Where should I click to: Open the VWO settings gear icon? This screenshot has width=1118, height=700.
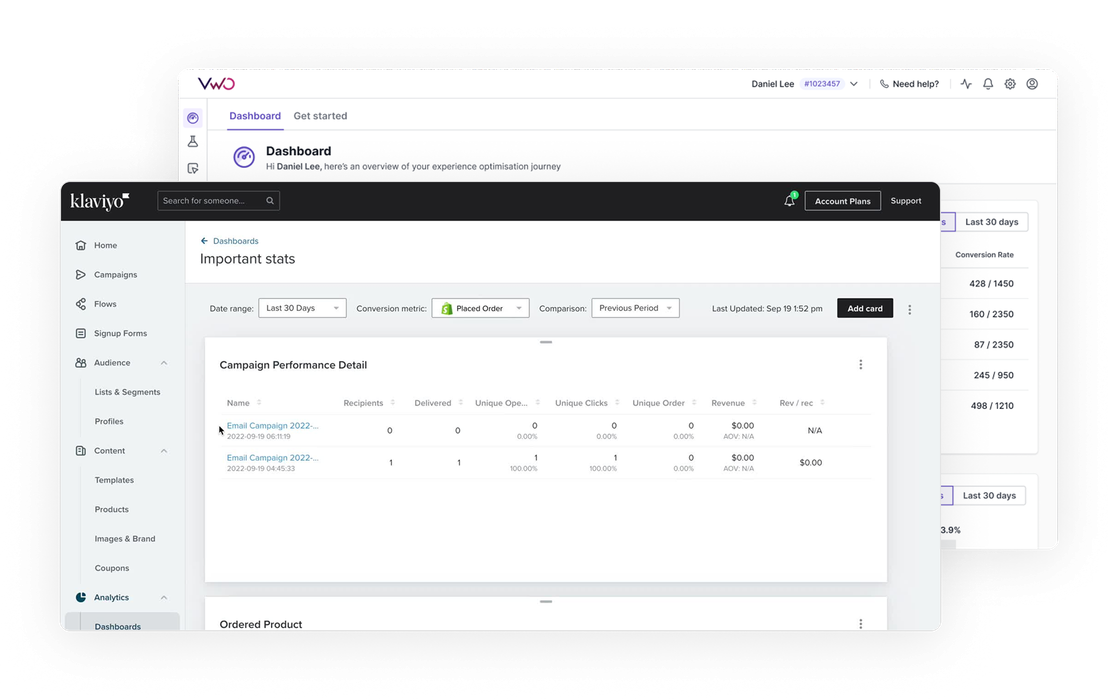(1010, 84)
